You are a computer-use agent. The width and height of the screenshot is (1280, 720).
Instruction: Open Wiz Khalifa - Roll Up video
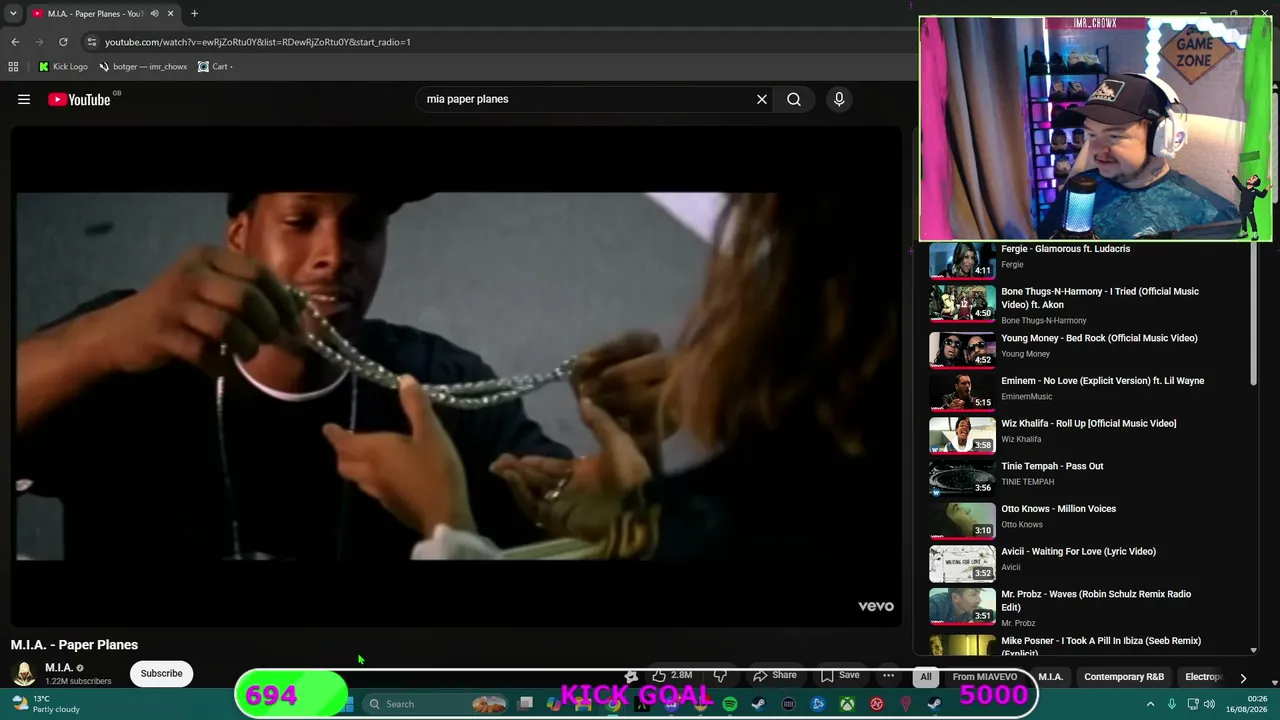coord(1088,423)
